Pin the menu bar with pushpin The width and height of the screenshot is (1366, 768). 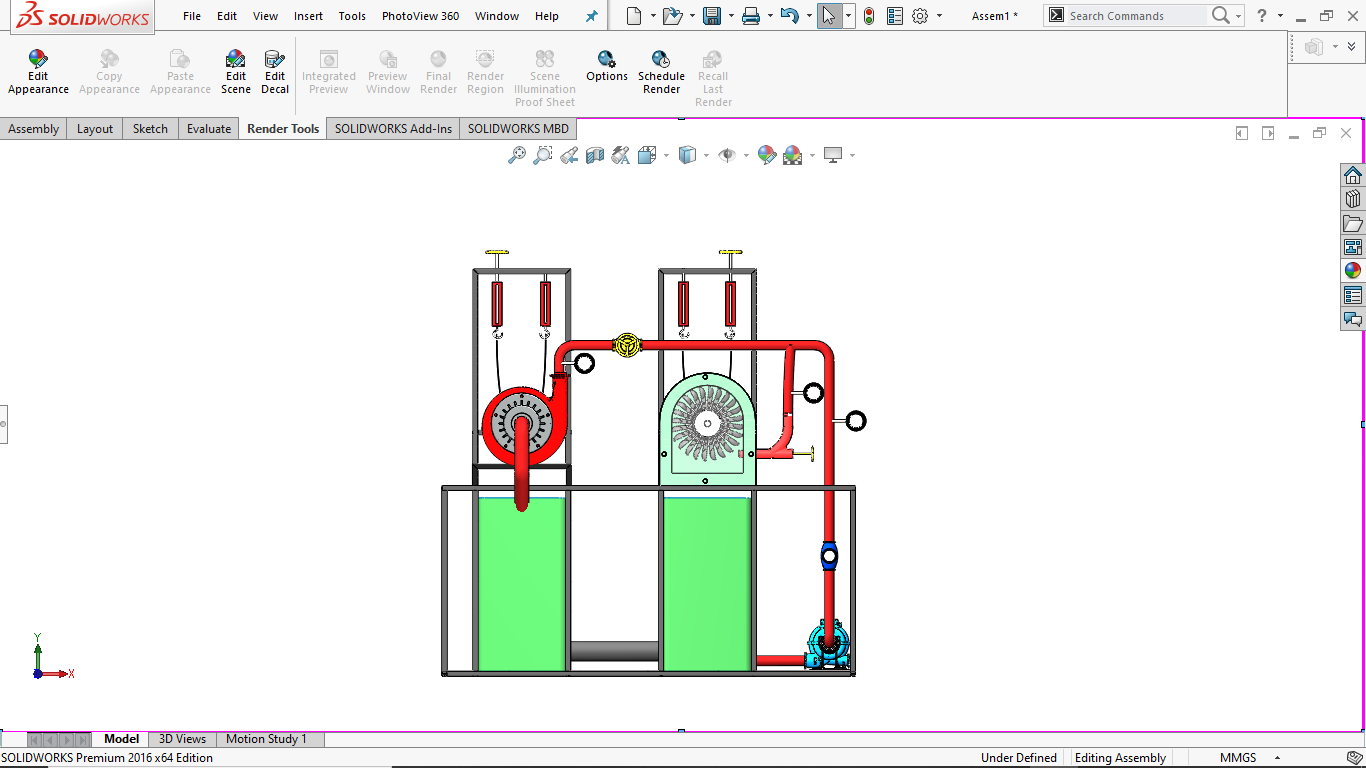(591, 16)
